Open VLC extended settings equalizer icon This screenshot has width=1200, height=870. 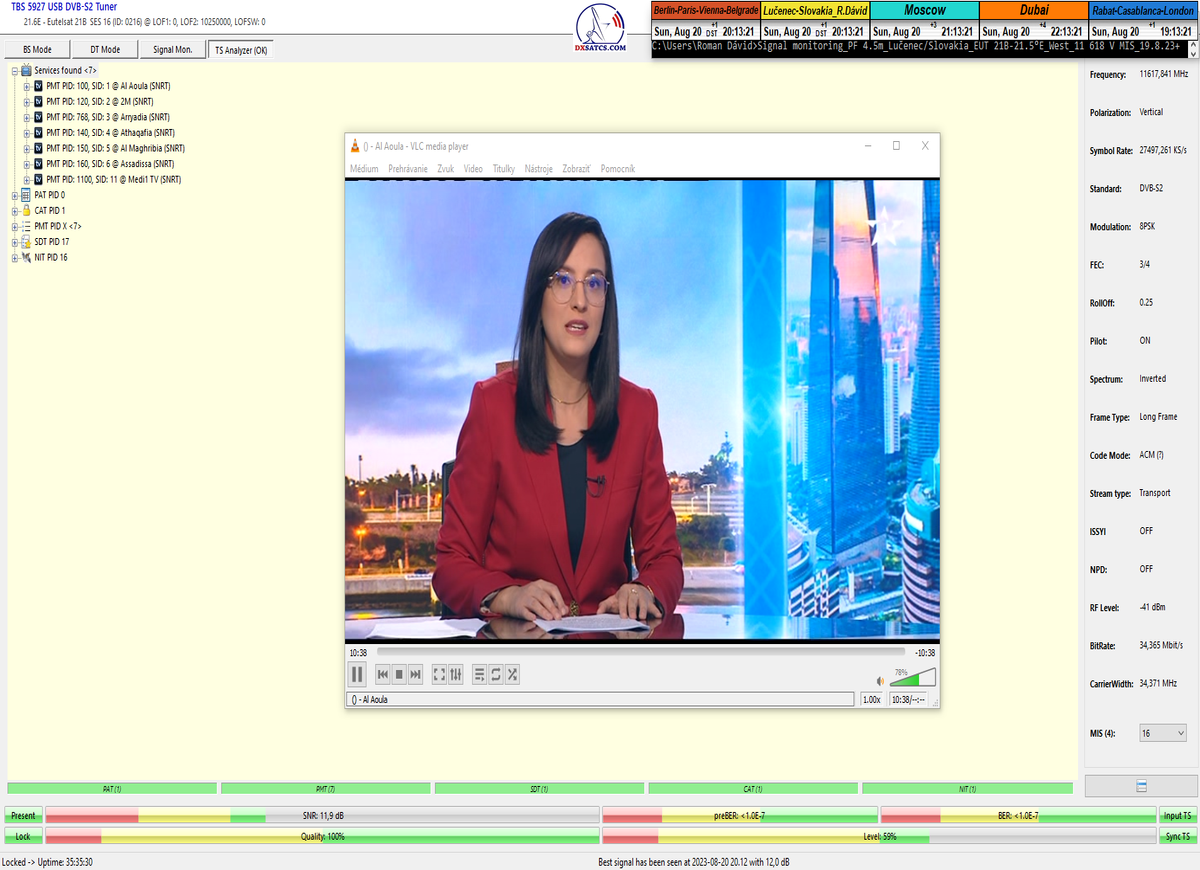[x=456, y=675]
